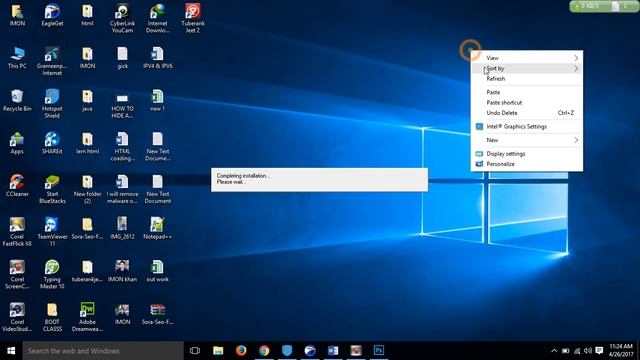This screenshot has height=360, width=640.
Task: Select the This PC desktop icon
Action: 17,58
